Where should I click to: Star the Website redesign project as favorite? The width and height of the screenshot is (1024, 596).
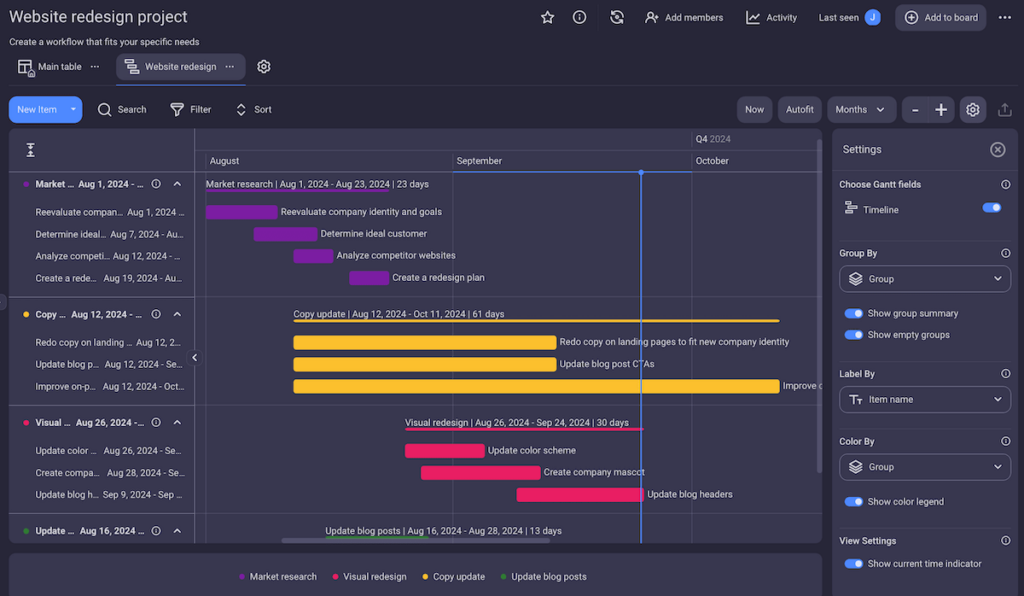[547, 17]
